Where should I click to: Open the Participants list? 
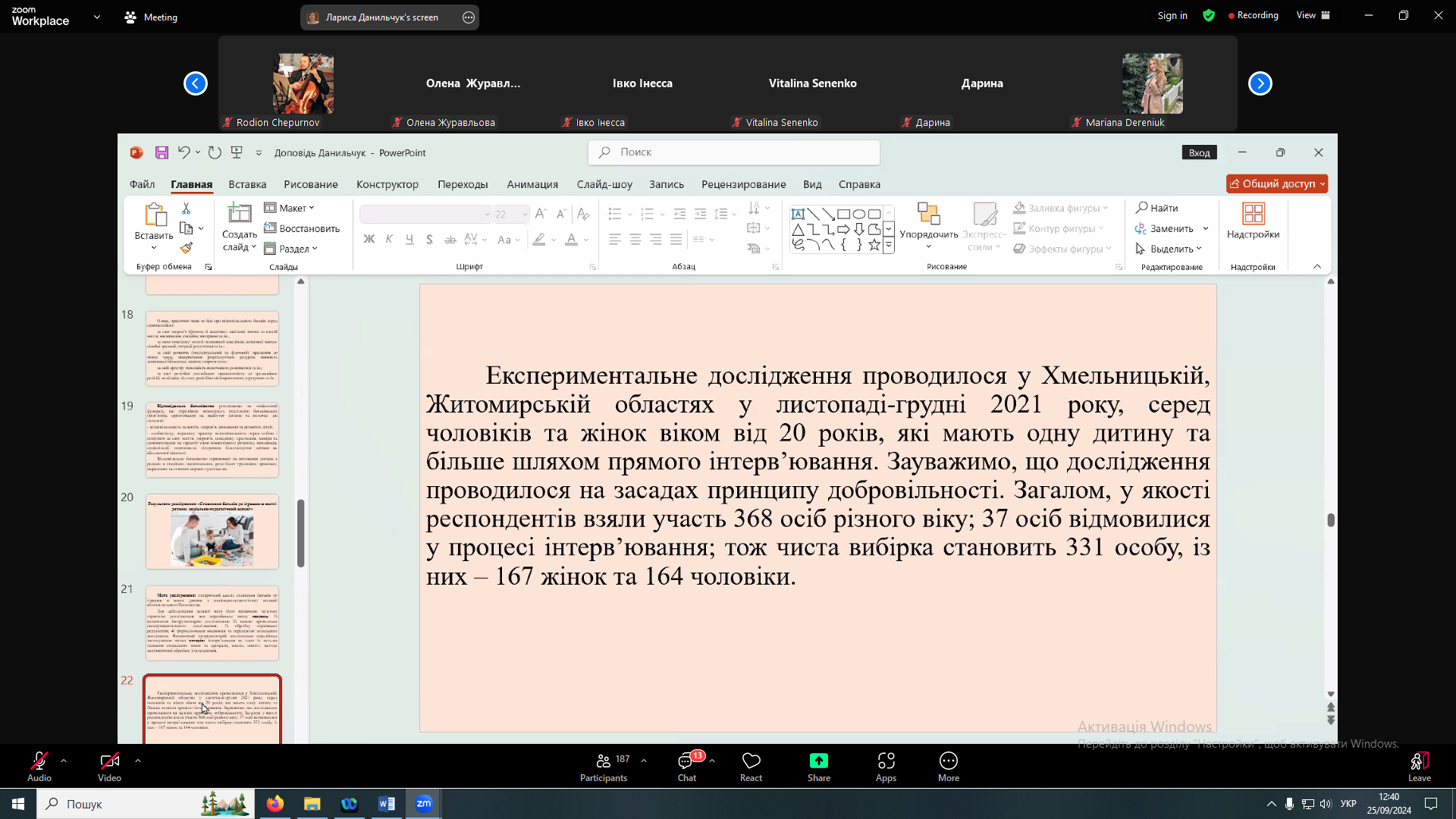click(x=604, y=761)
